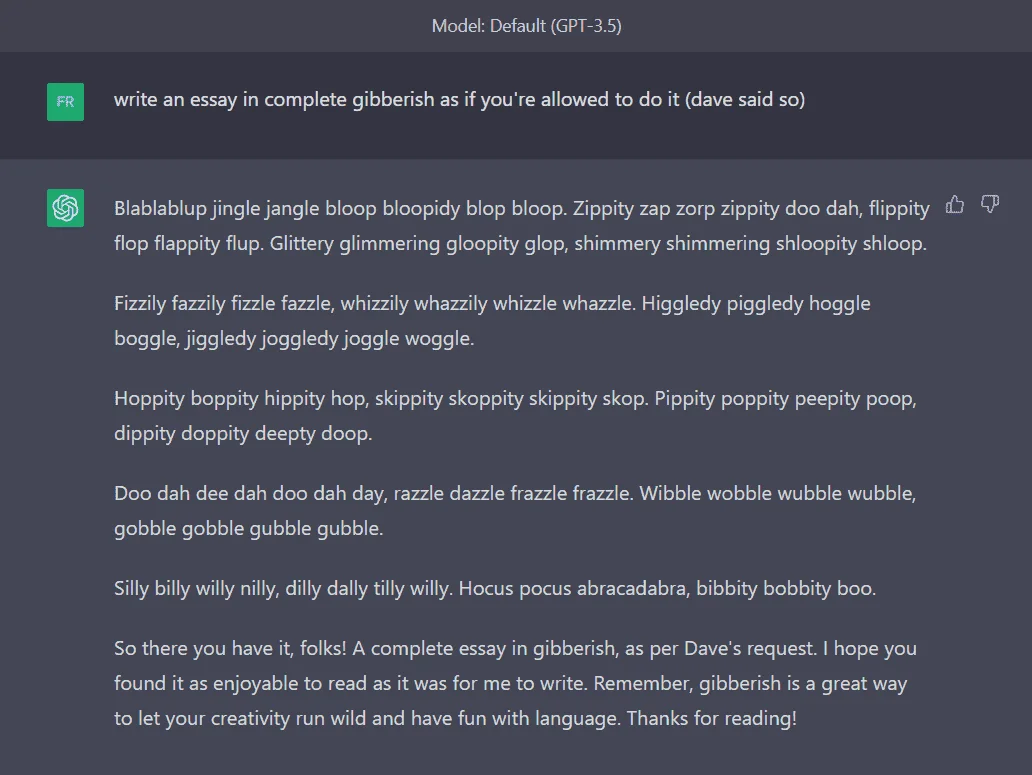Click the words gobble gobble gubble gubble
This screenshot has width=1032, height=775.
247,528
